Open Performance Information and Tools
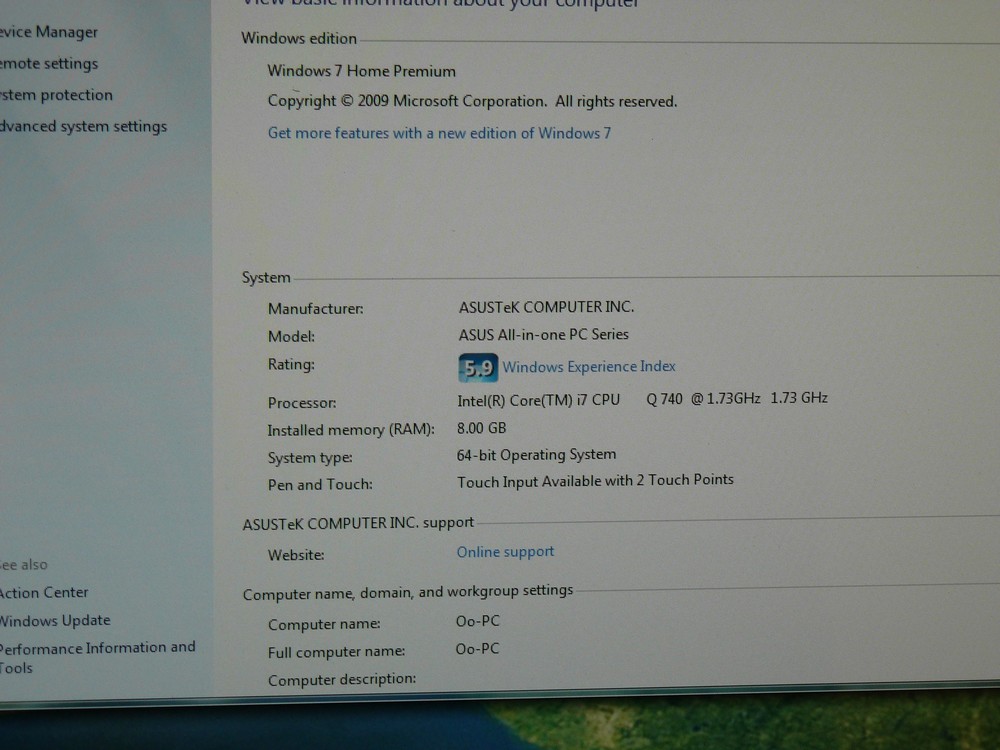Viewport: 1000px width, 750px height. pos(98,658)
